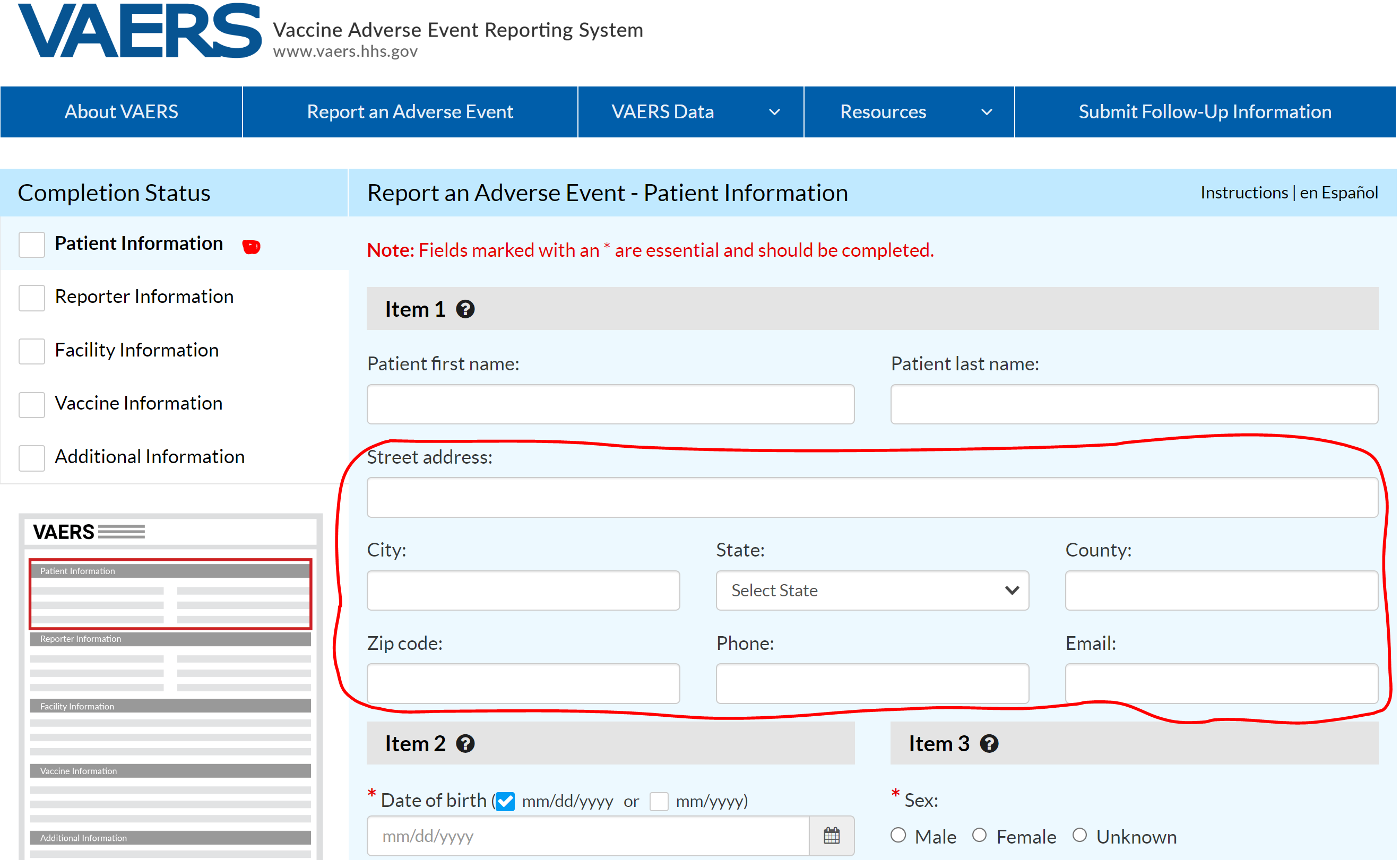
Task: Click the Reporter Information status label
Action: [144, 297]
